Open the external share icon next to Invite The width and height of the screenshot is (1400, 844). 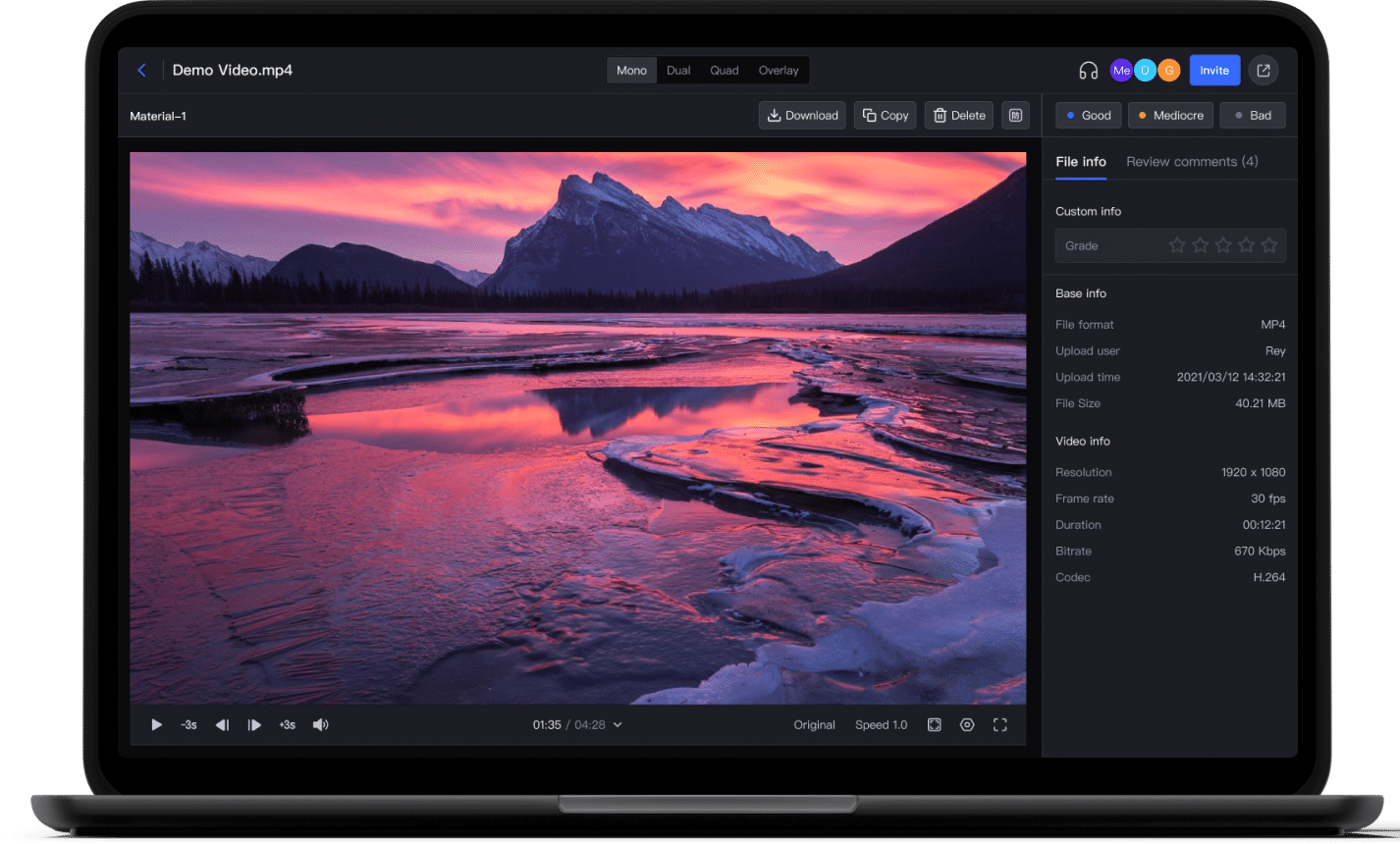1264,71
